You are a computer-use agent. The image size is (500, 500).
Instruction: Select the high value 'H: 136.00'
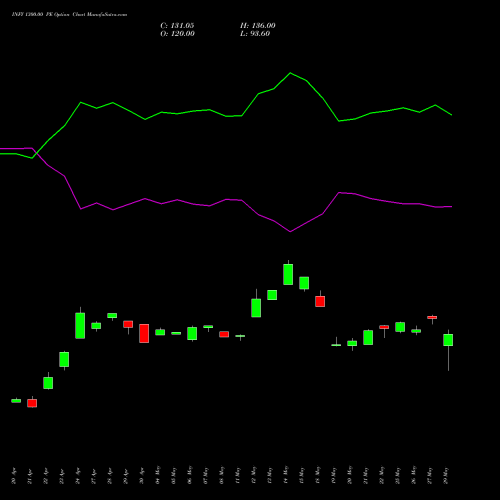[258, 26]
